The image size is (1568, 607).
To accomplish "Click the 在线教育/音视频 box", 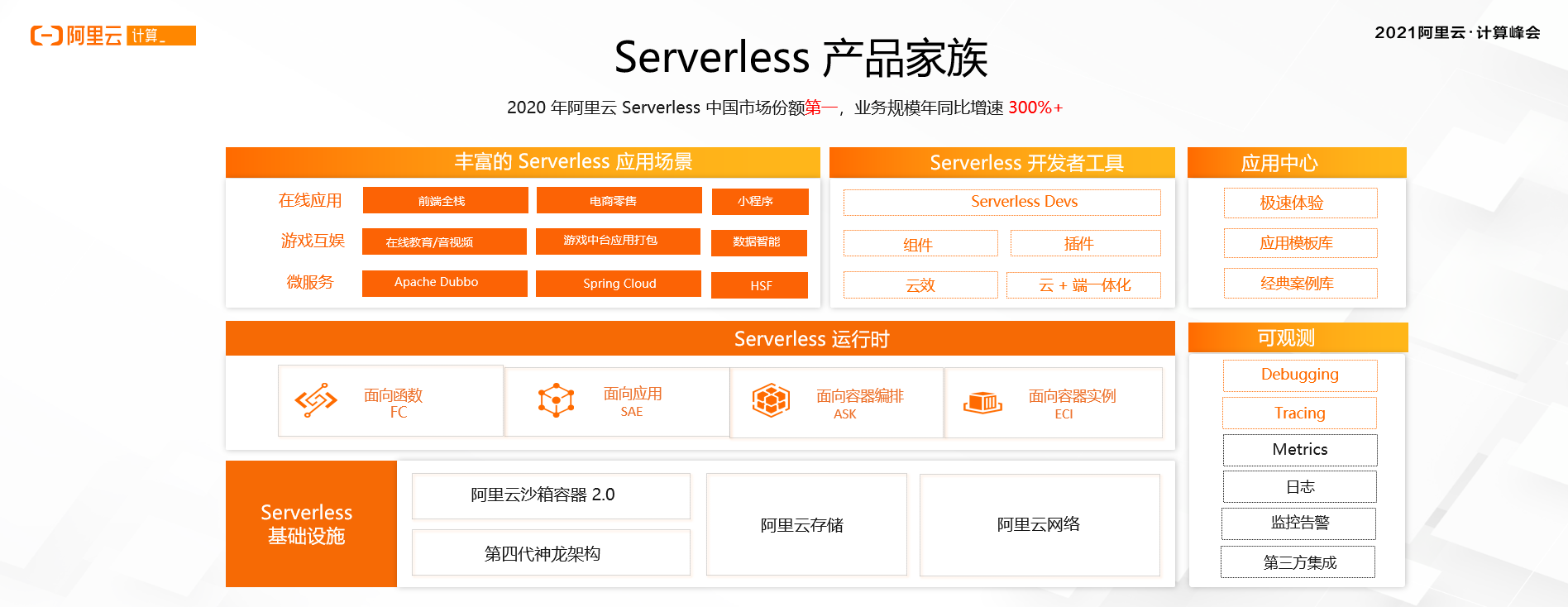I will (x=445, y=241).
